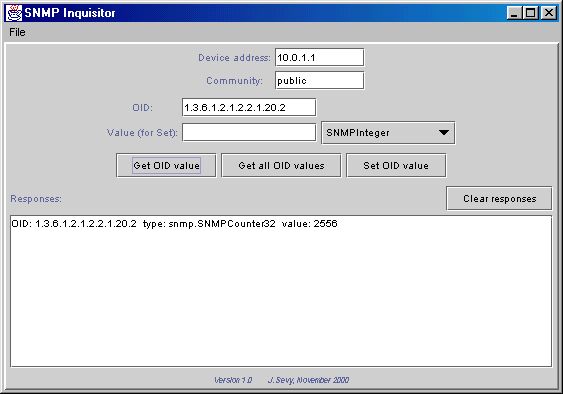
Task: Click the Get OID value button
Action: point(166,166)
